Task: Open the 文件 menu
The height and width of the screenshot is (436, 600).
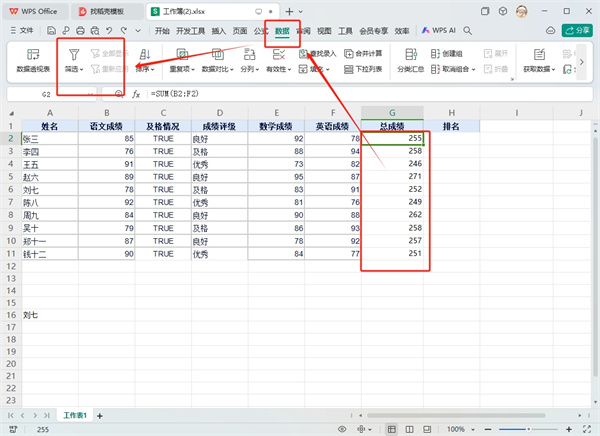Action: pos(22,31)
